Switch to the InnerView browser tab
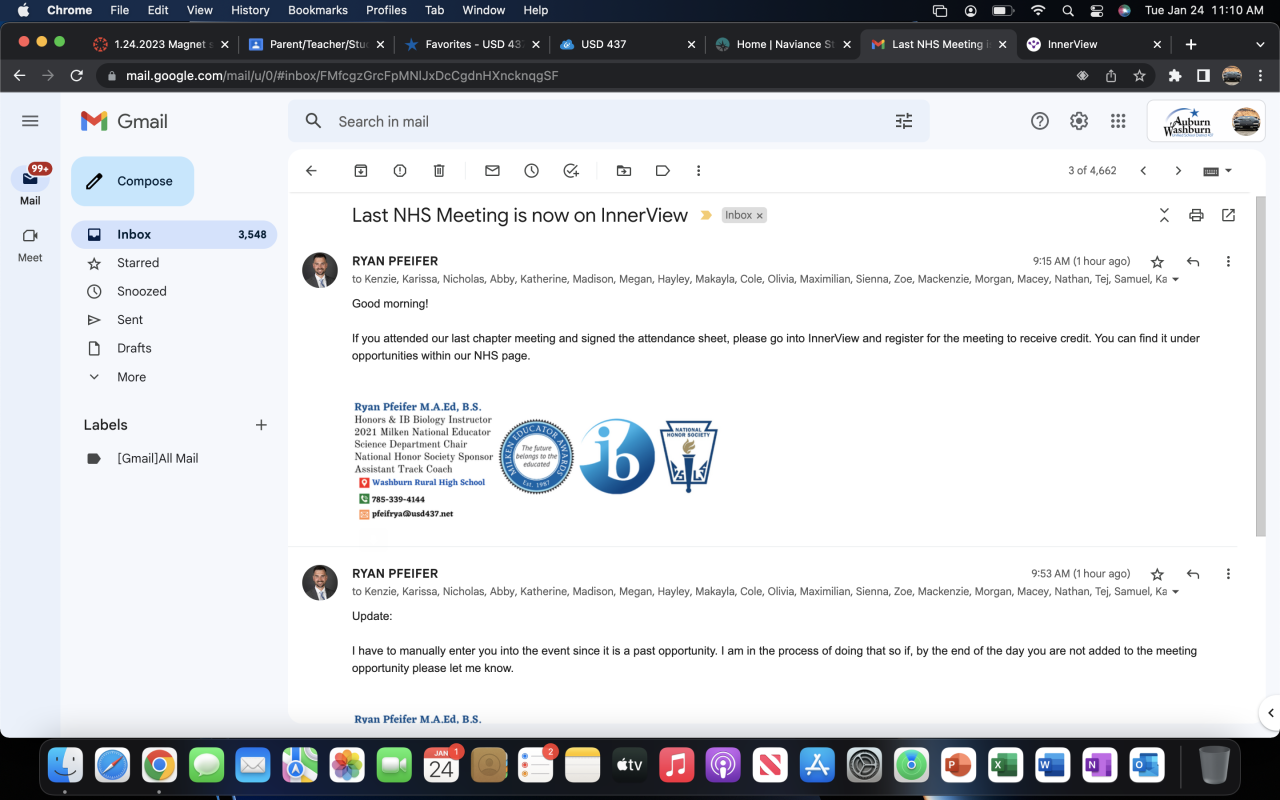The height and width of the screenshot is (800, 1280). coord(1092,44)
